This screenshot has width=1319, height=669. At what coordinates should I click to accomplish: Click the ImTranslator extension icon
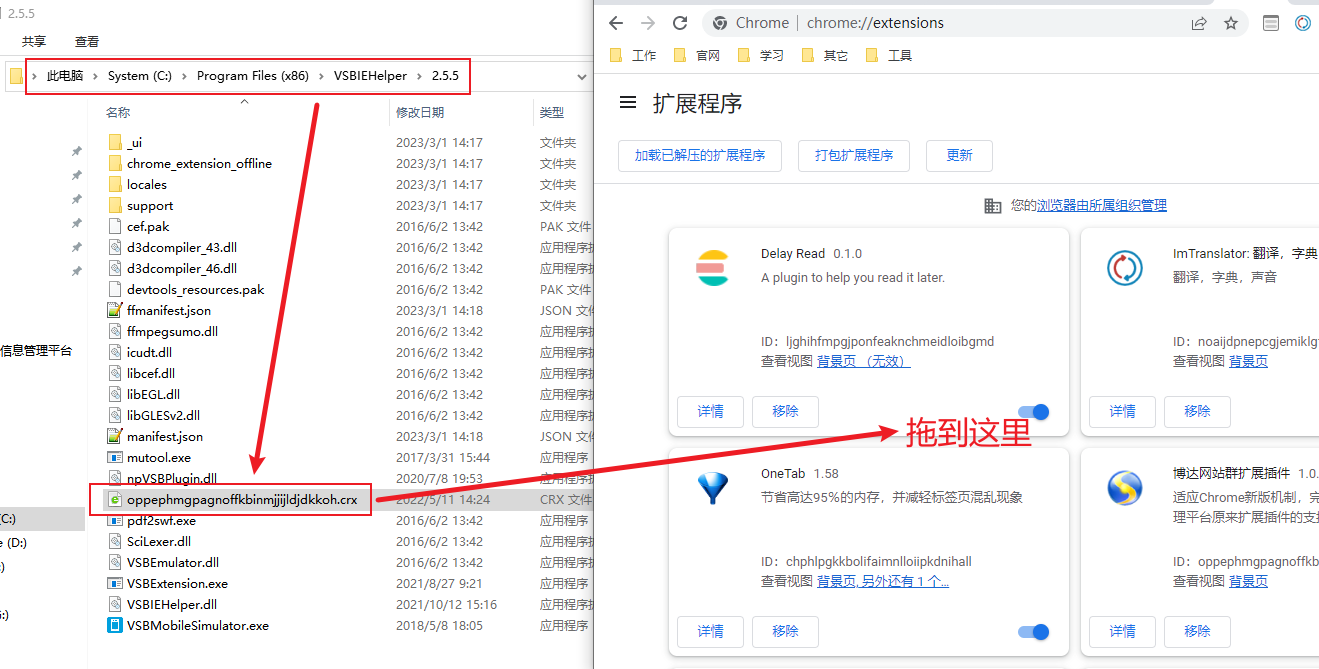pyautogui.click(x=1125, y=268)
